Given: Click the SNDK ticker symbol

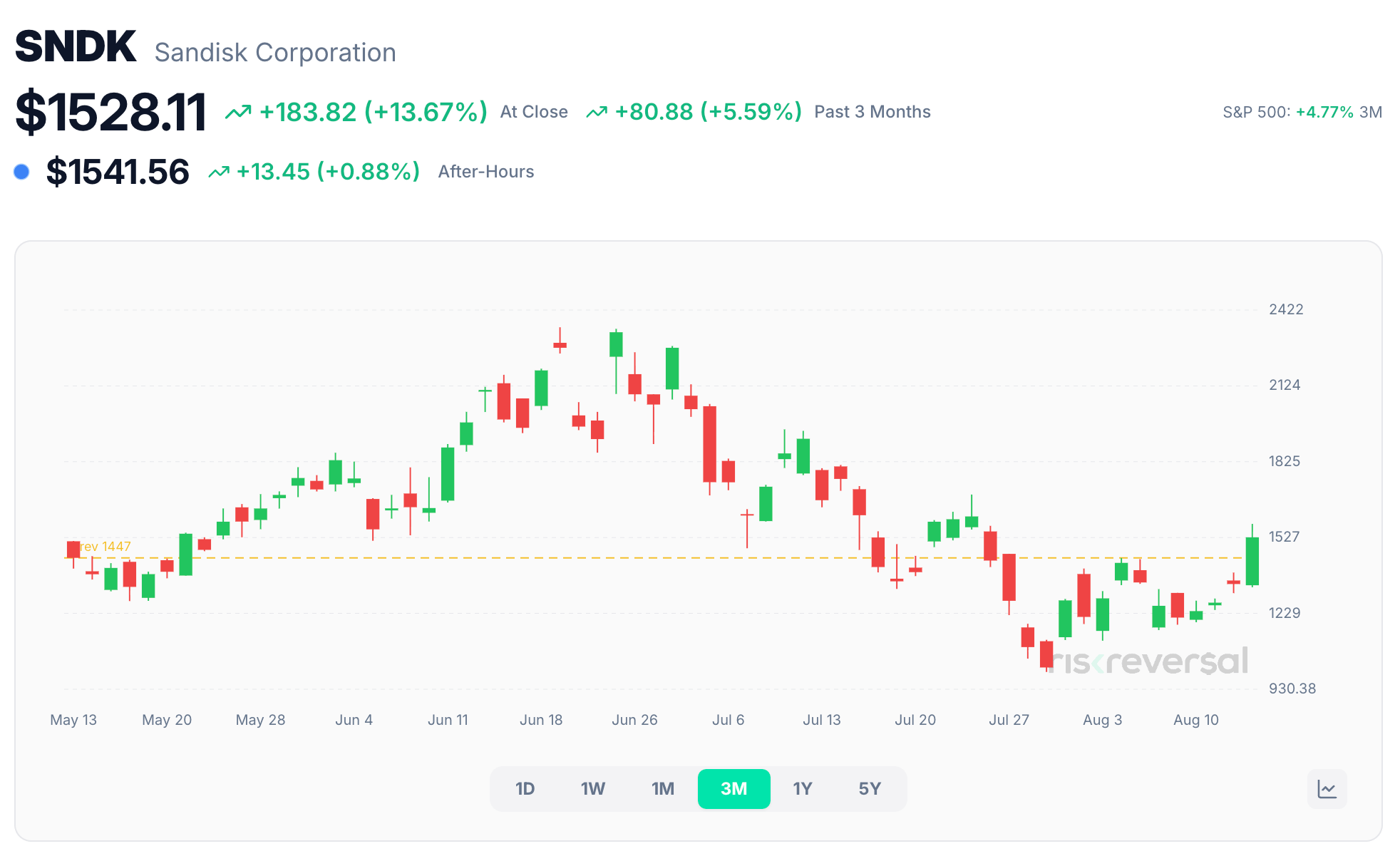Looking at the screenshot, I should (76, 47).
